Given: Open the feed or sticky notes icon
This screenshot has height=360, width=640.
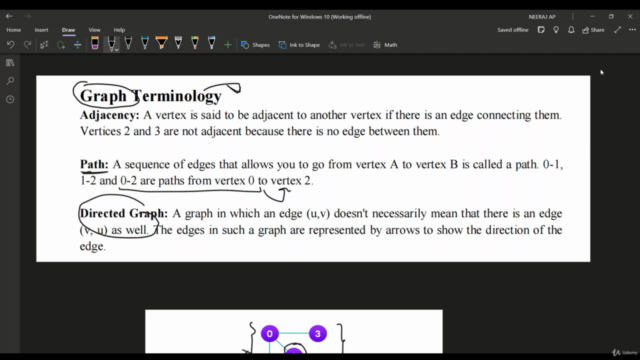Looking at the screenshot, I should click(x=541, y=30).
